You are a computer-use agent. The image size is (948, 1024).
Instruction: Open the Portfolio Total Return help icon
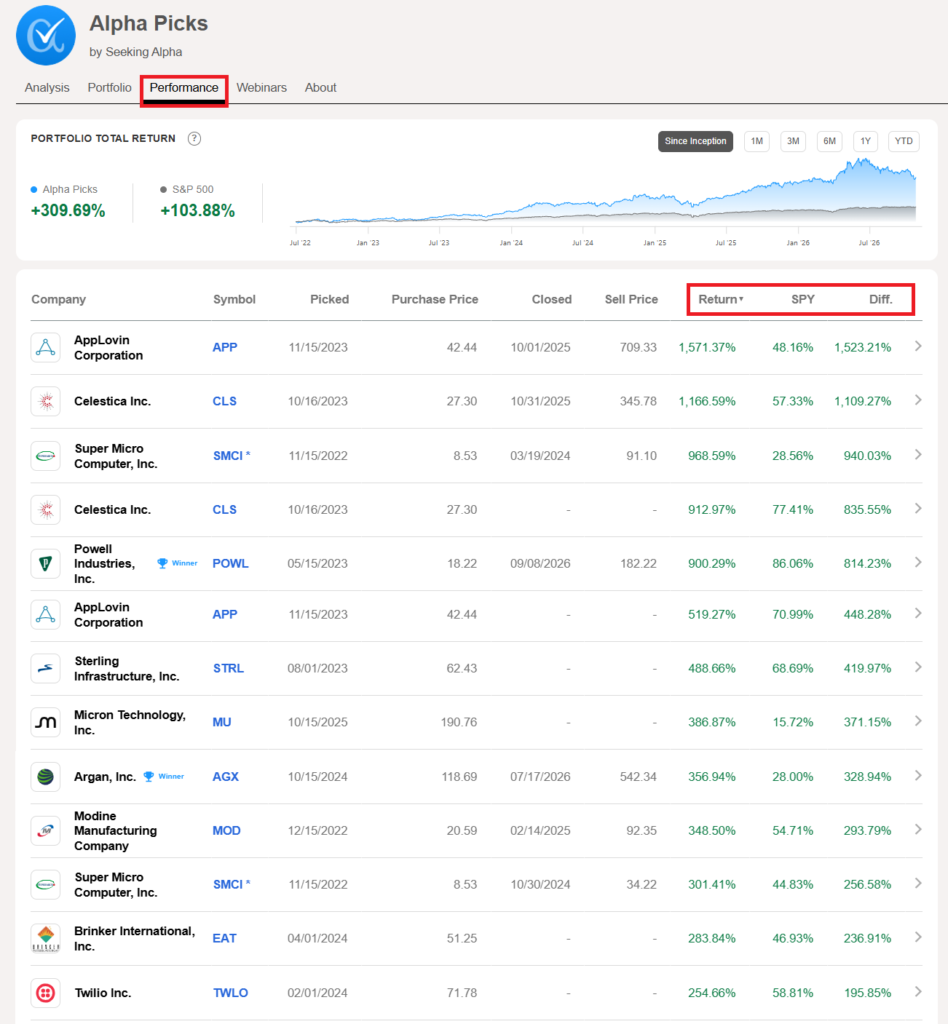[194, 138]
